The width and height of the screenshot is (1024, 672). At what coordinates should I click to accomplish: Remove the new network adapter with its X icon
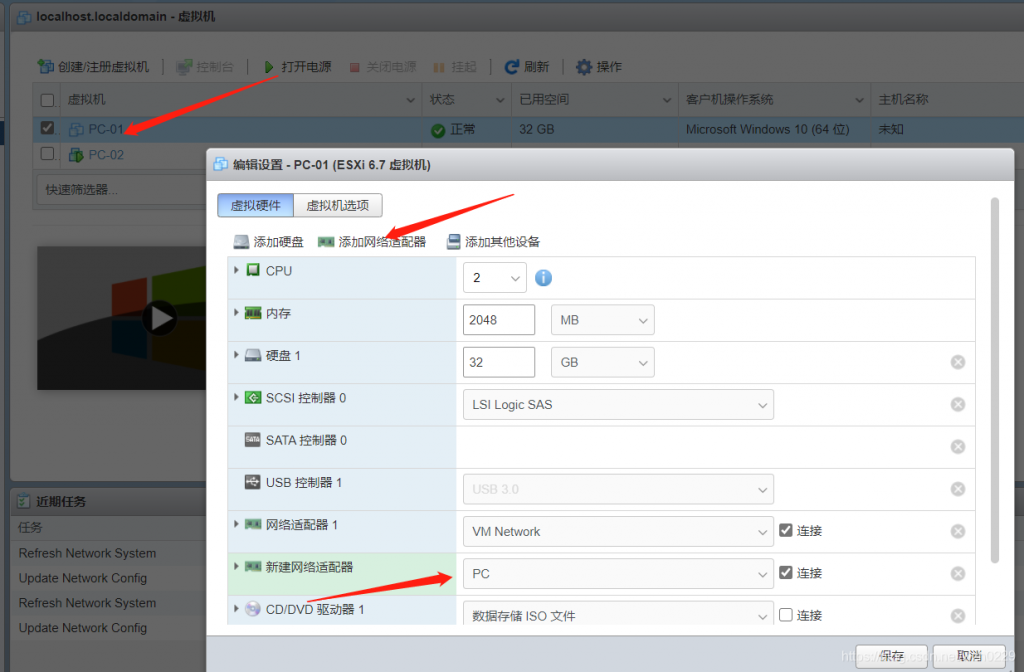(958, 573)
